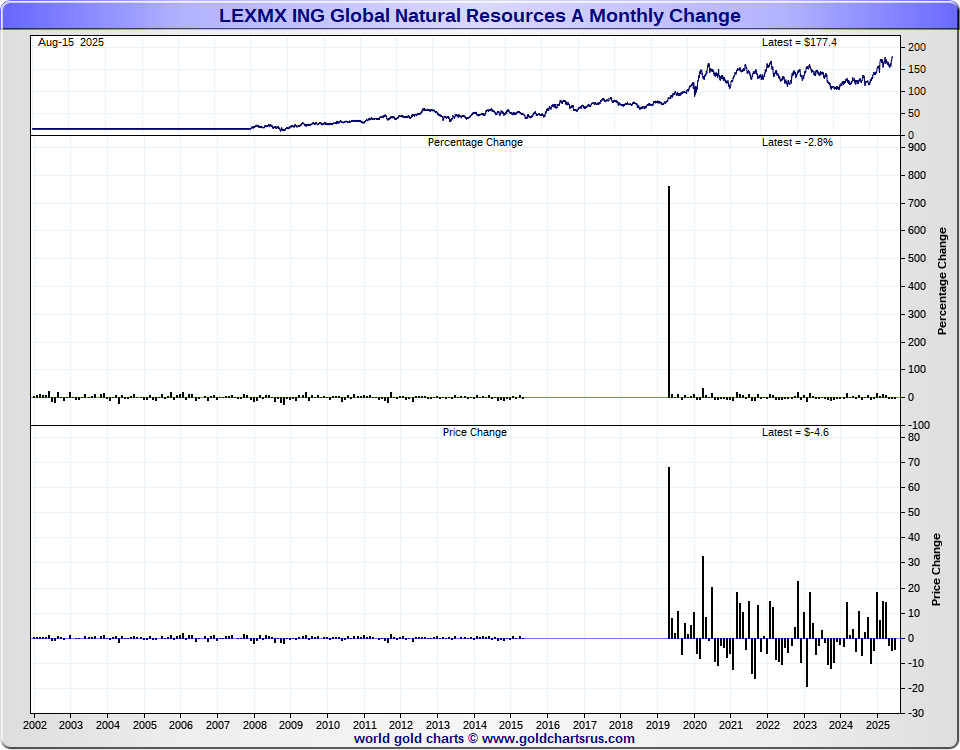960x750 pixels.
Task: Click the 2012 year label on x-axis
Action: click(400, 725)
